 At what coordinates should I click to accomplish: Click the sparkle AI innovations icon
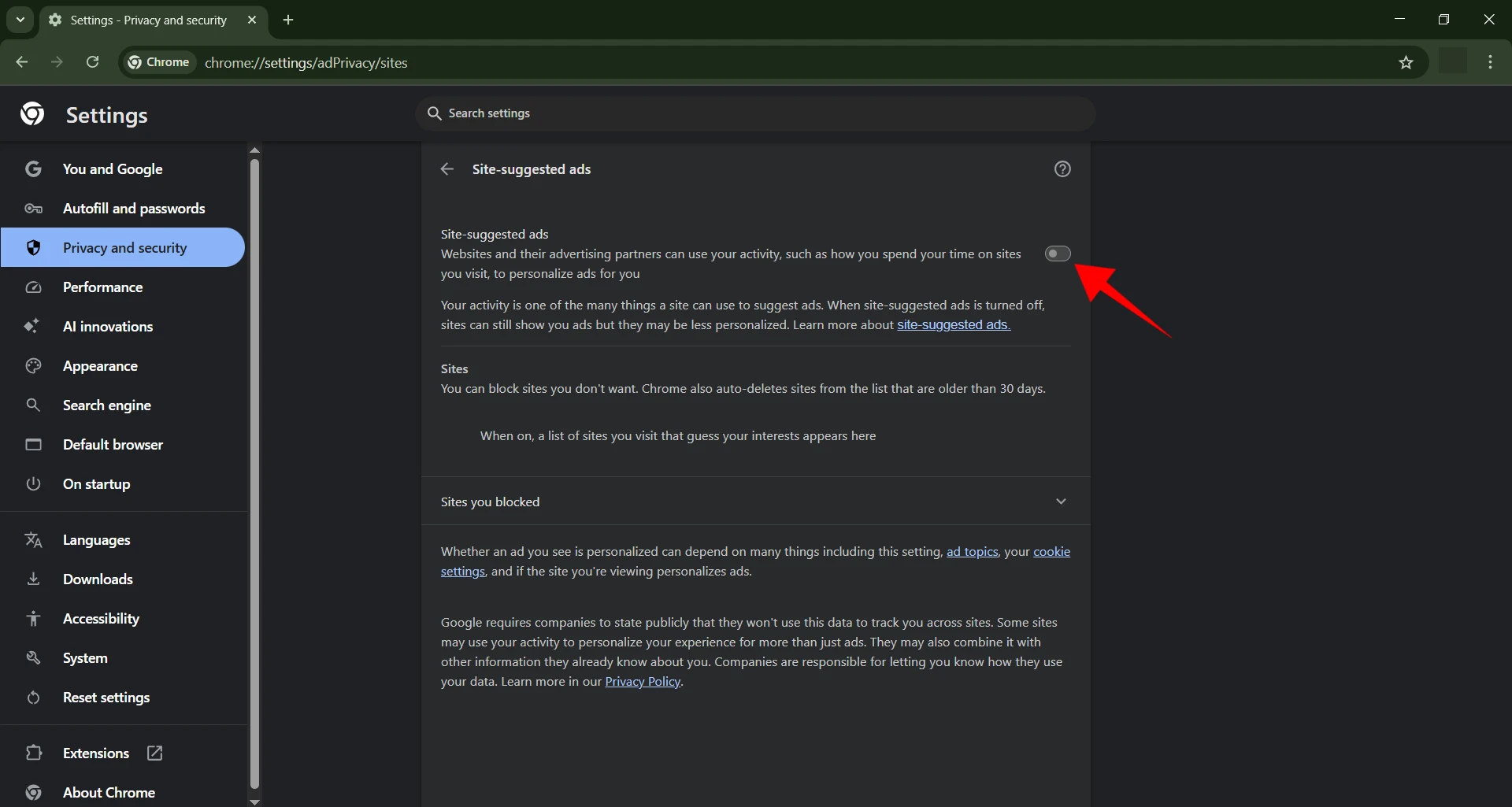[32, 326]
